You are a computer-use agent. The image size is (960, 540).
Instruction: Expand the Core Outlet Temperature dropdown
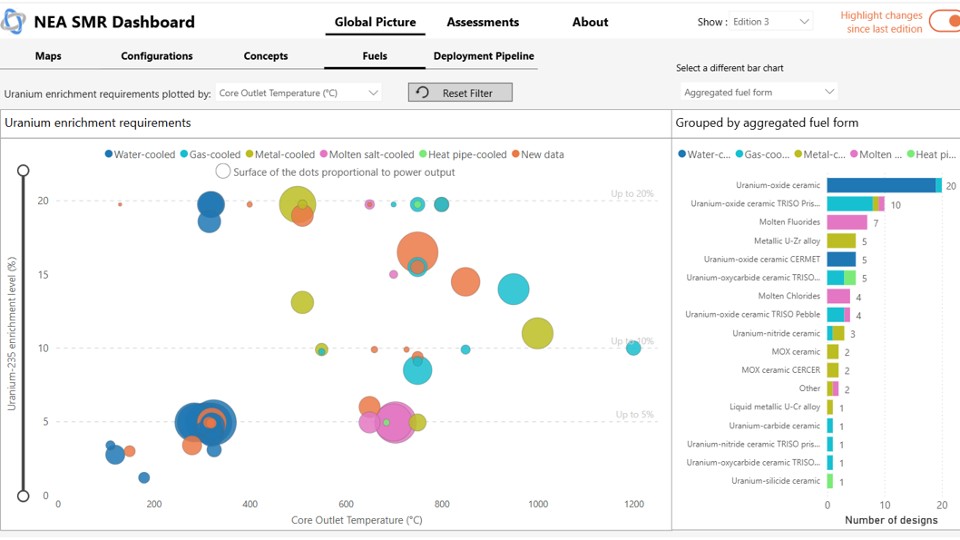(x=298, y=93)
